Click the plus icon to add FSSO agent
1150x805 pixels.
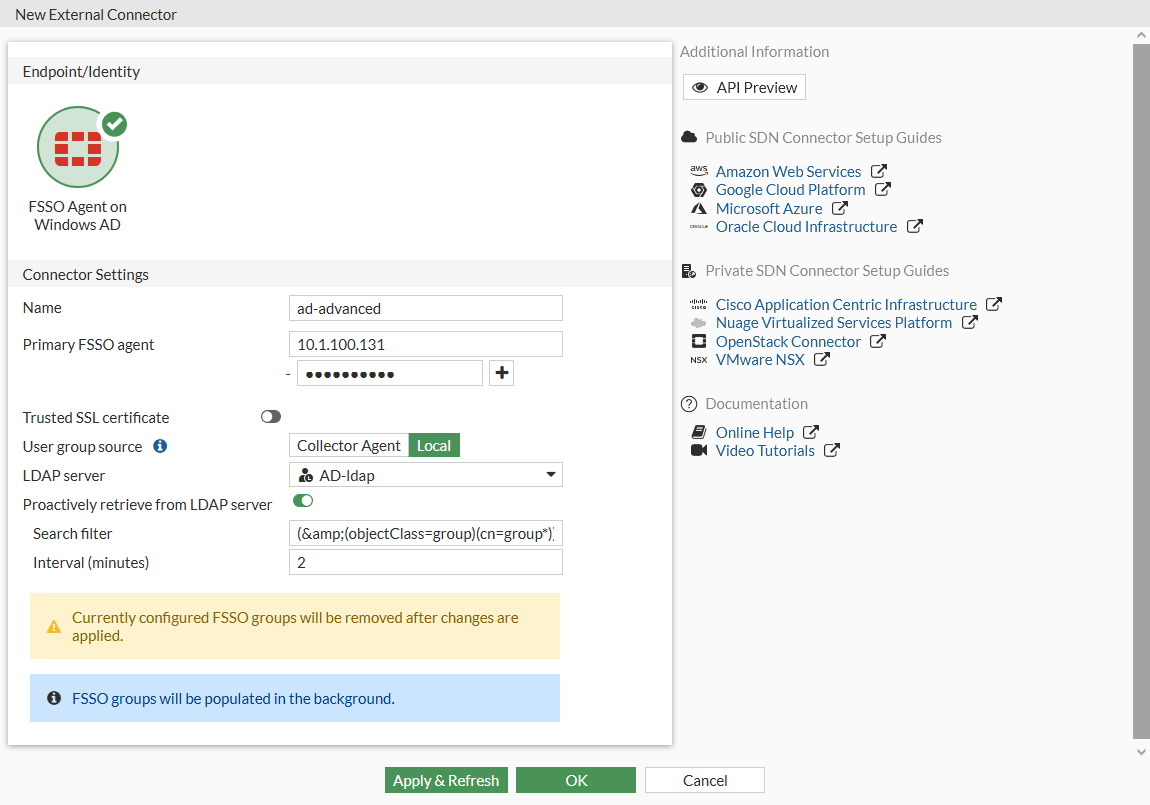[502, 373]
